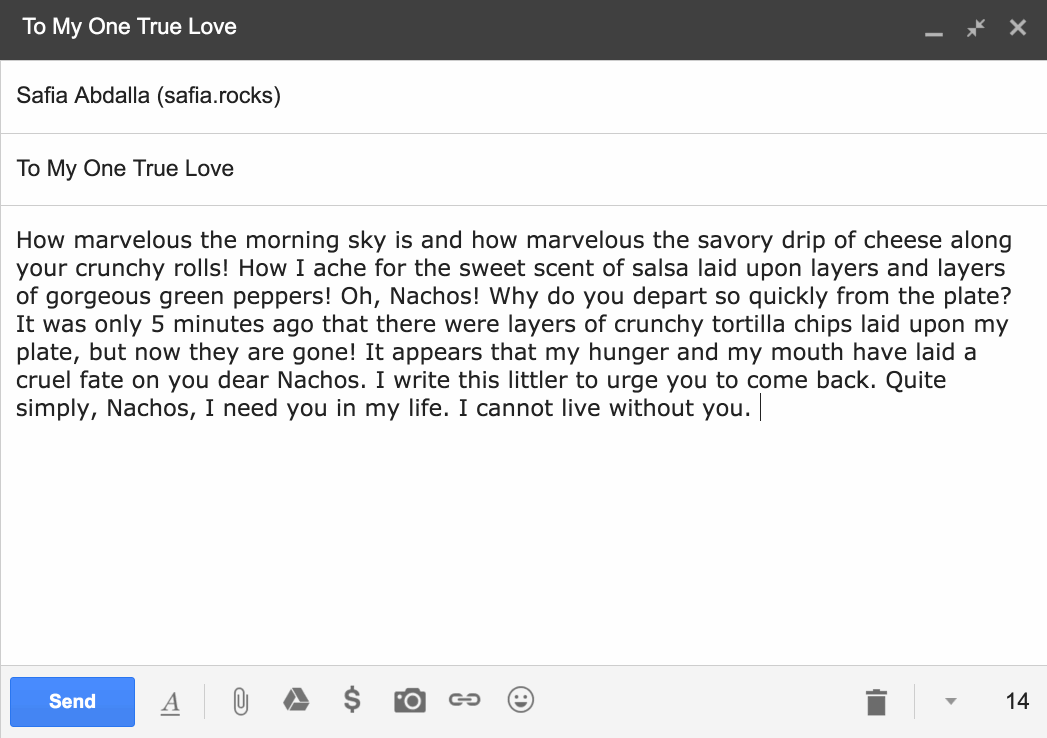Toggle full-screen with diagonal arrows icon
This screenshot has width=1047, height=738.
976,28
